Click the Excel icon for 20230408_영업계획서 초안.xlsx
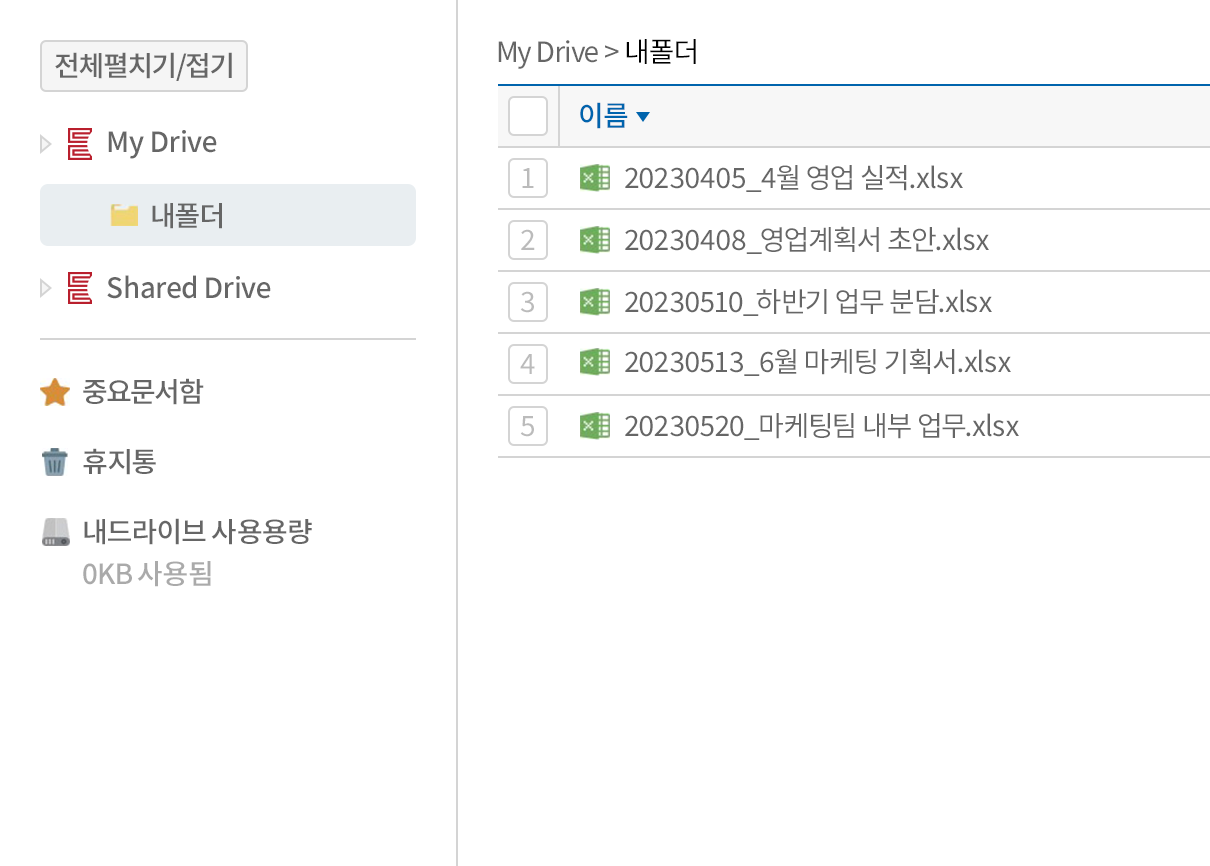The image size is (1210, 866). 595,239
